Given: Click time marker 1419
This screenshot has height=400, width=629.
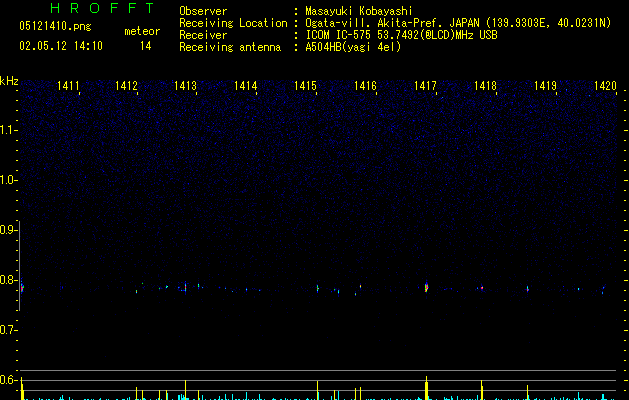Looking at the screenshot, I should point(546,86).
